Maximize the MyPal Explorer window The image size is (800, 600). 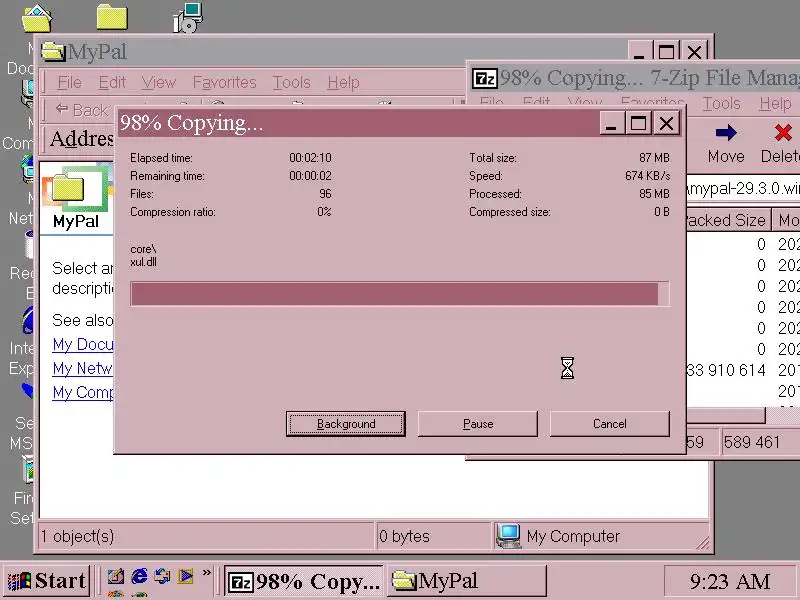click(666, 52)
